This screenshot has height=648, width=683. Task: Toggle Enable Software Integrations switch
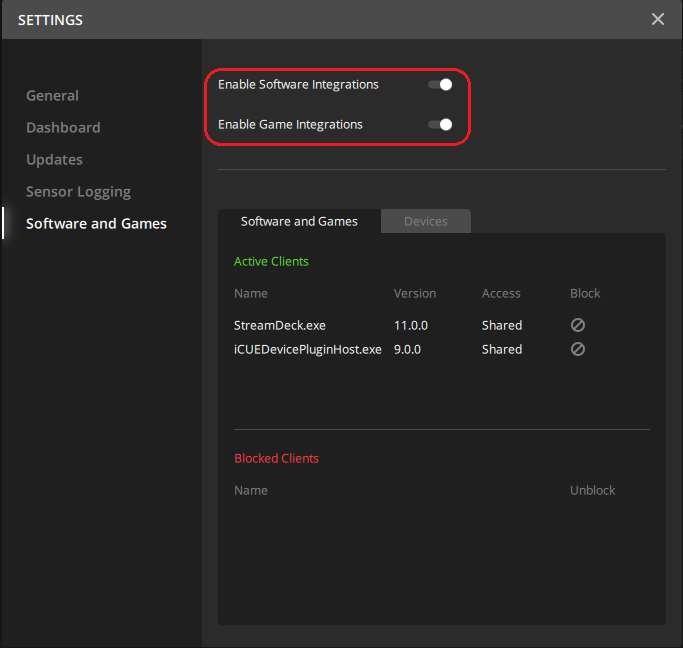(440, 85)
